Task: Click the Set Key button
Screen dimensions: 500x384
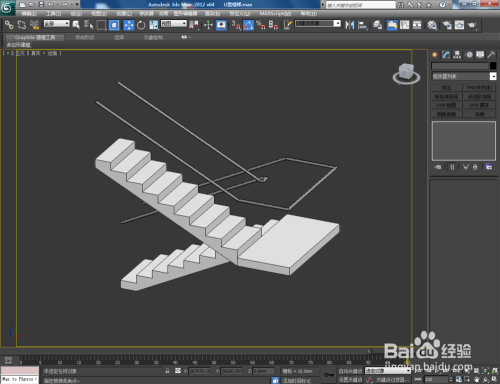Action: pos(350,380)
